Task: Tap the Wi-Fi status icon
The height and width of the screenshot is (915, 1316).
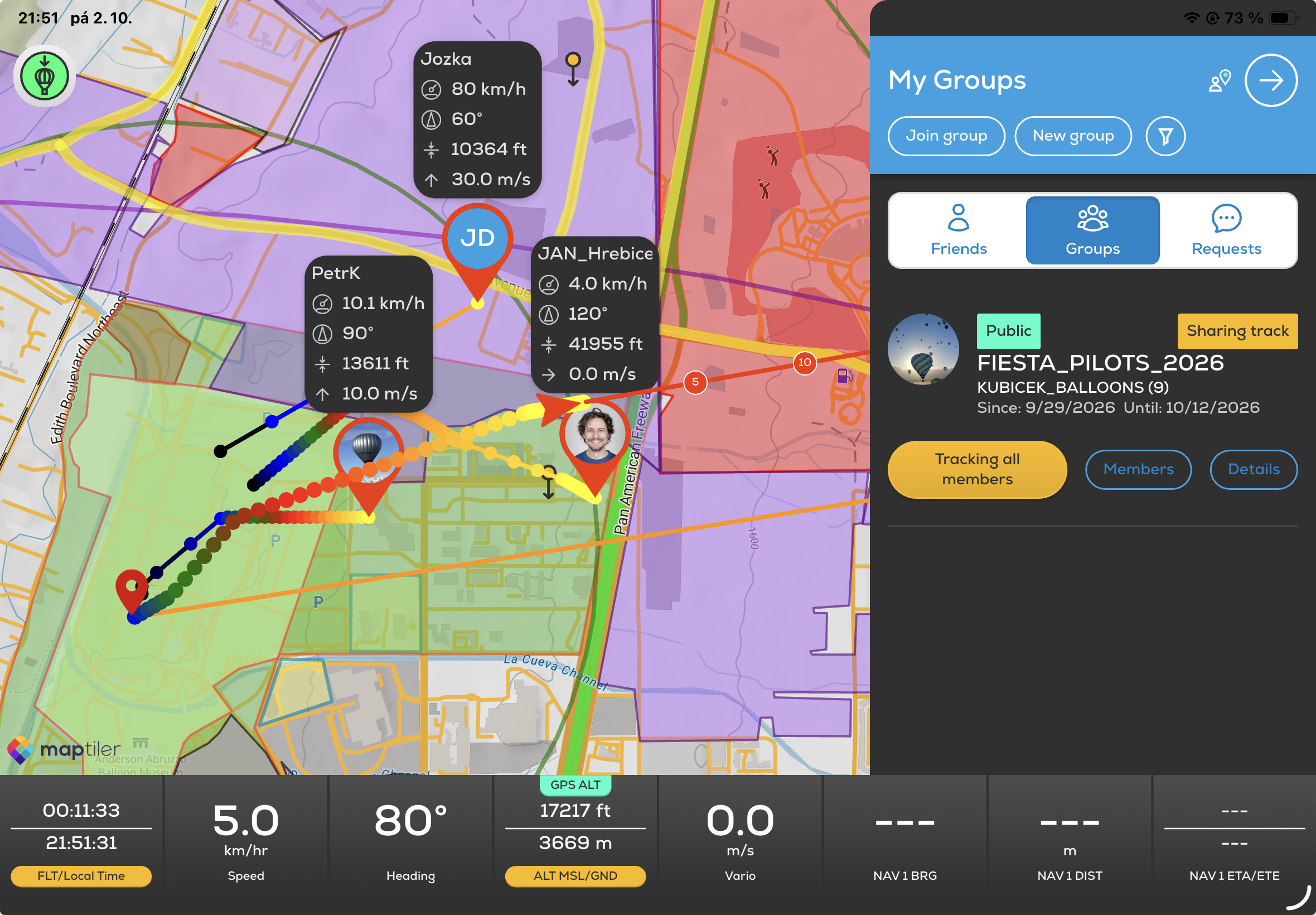Action: (1192, 18)
